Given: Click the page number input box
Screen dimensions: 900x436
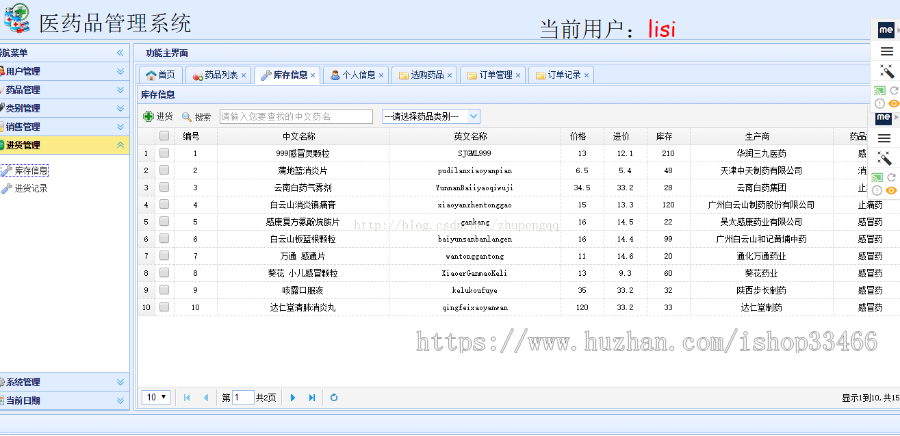Looking at the screenshot, I should (x=243, y=397).
